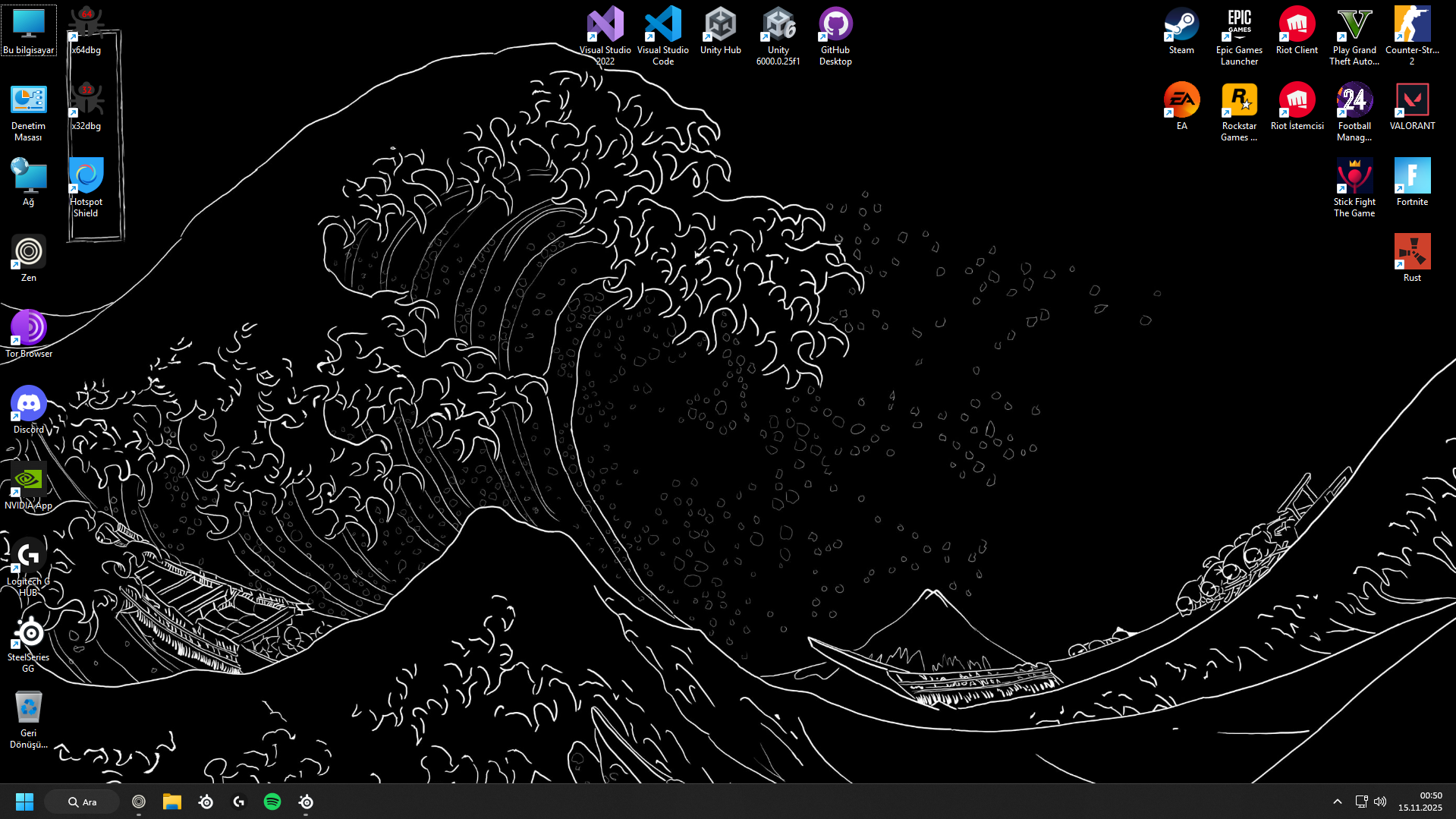Select the Hotspot Shield shortcut
Viewport: 1456px width, 819px height.
[86, 188]
